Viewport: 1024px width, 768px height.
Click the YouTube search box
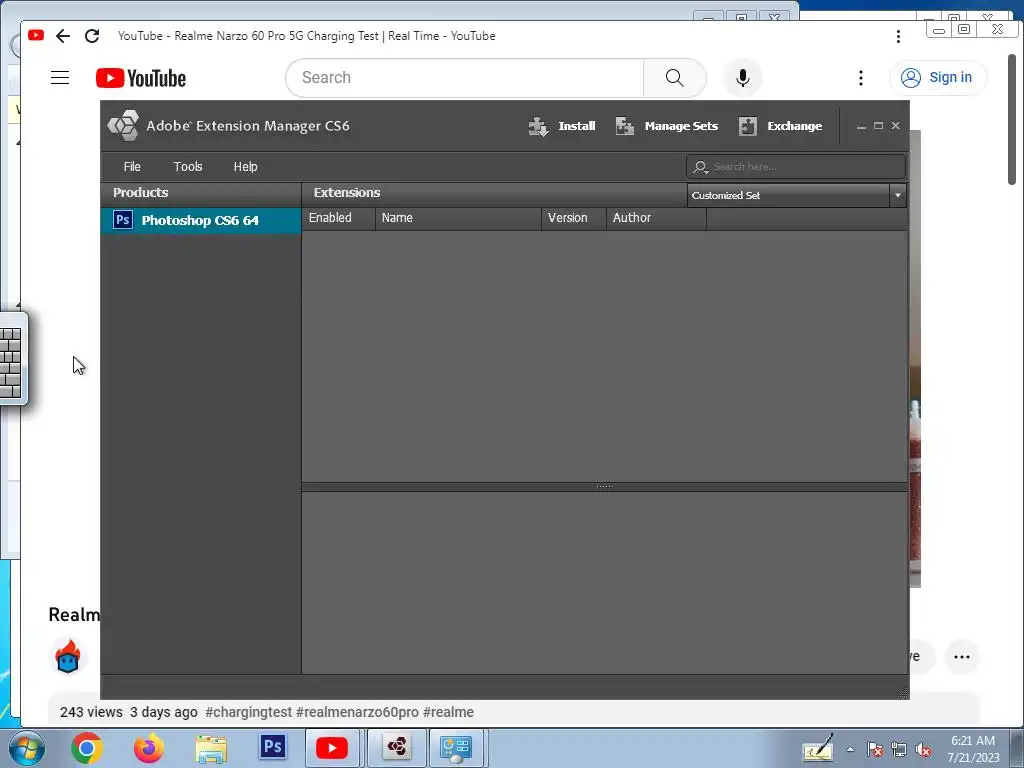[x=465, y=78]
